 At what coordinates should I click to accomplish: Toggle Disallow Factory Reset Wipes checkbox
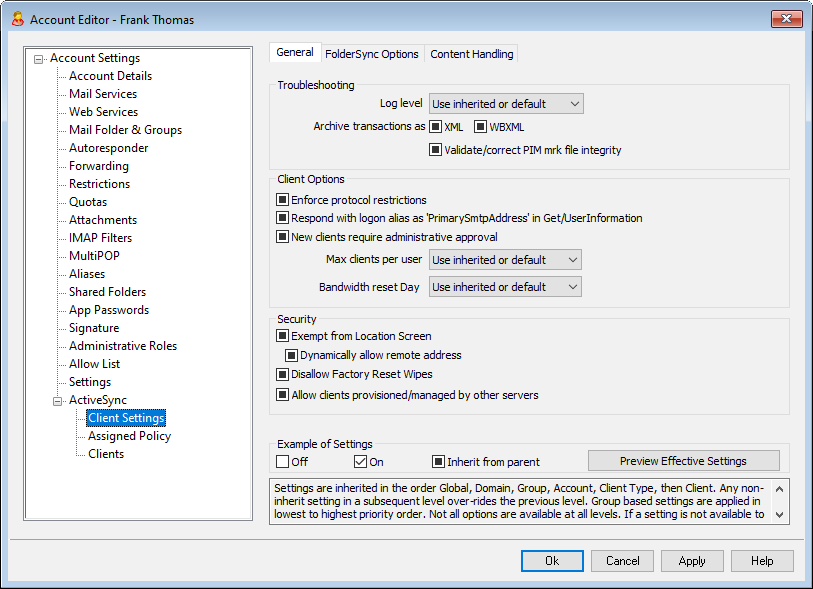283,375
